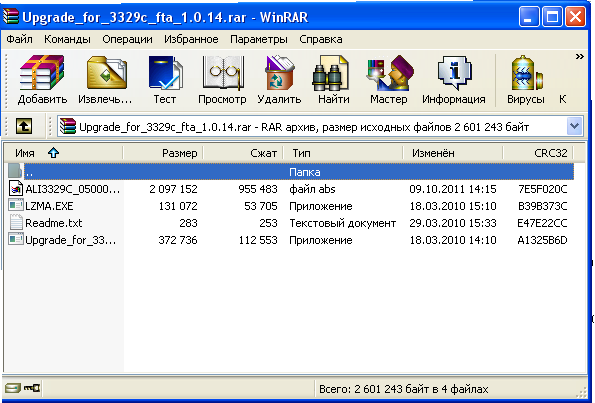Screen dimensions: 595x403
Task: Click the Upgrade_for_33 application icon
Action: click(16, 239)
